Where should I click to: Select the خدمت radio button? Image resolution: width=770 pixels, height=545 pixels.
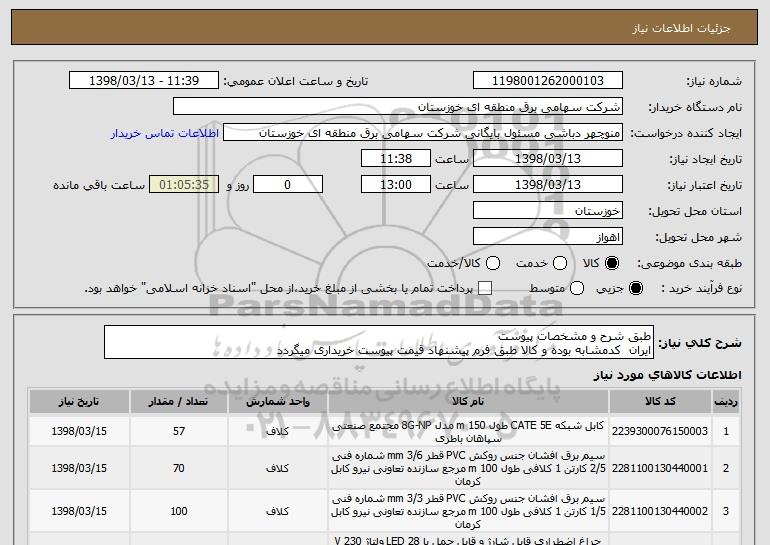coord(560,264)
